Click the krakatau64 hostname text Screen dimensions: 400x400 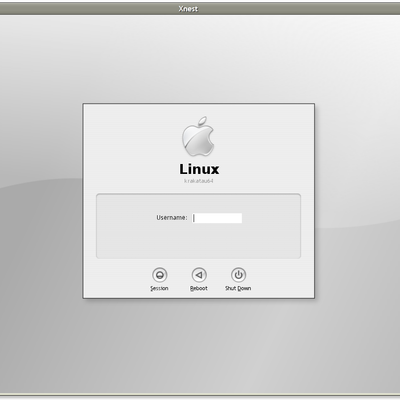pyautogui.click(x=199, y=181)
